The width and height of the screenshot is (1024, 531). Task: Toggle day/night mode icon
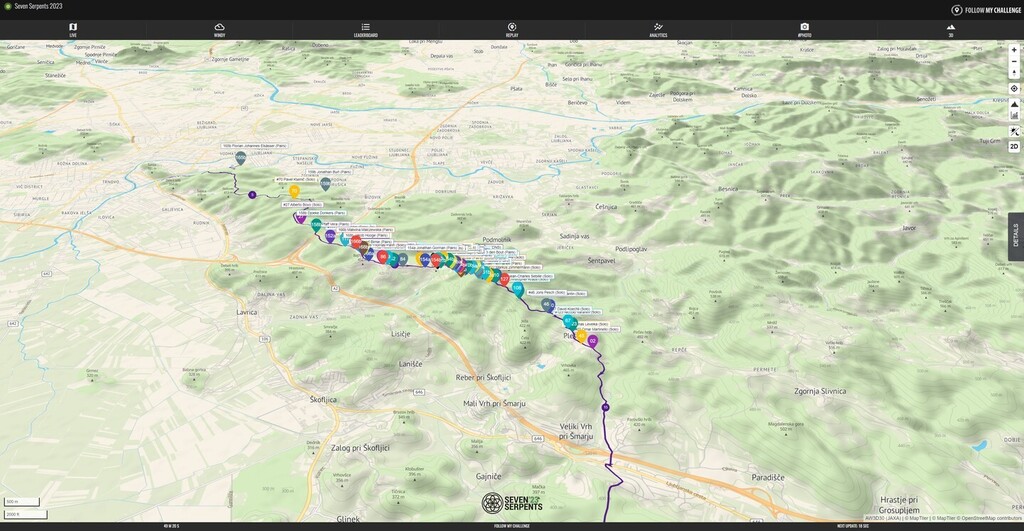pyautogui.click(x=1014, y=131)
